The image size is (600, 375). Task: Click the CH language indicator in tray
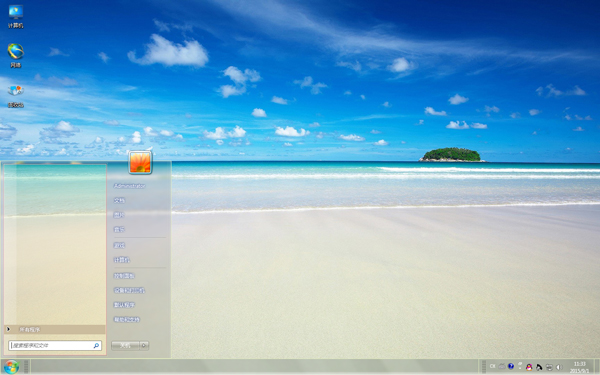[x=492, y=366]
